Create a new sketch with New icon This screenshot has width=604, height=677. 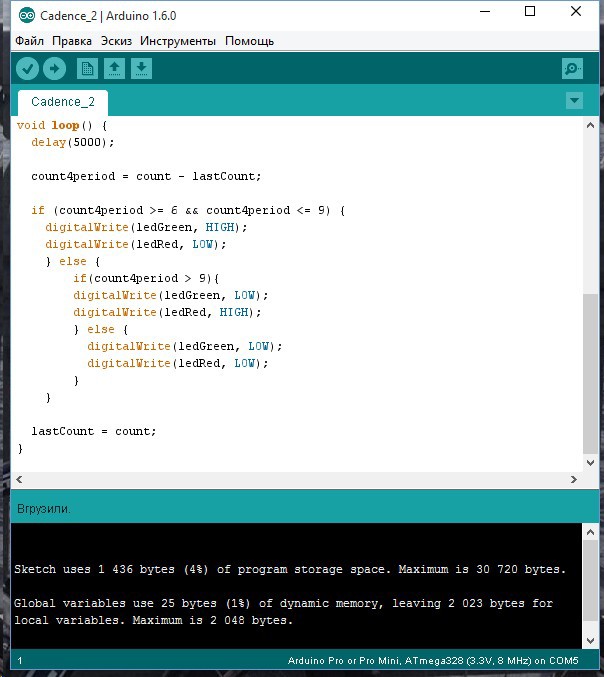point(87,69)
